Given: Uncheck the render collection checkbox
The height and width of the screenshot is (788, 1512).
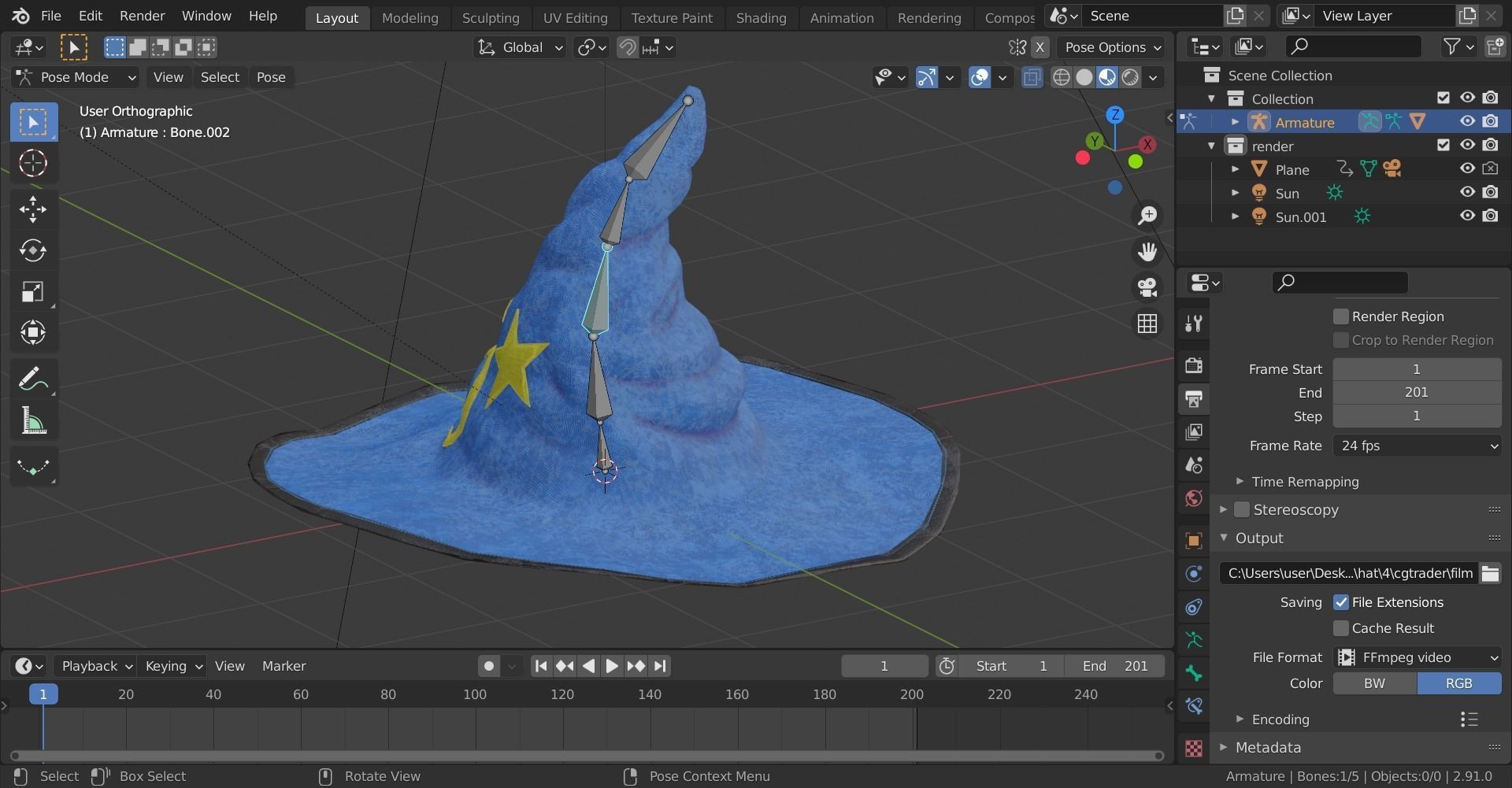Looking at the screenshot, I should (x=1443, y=146).
